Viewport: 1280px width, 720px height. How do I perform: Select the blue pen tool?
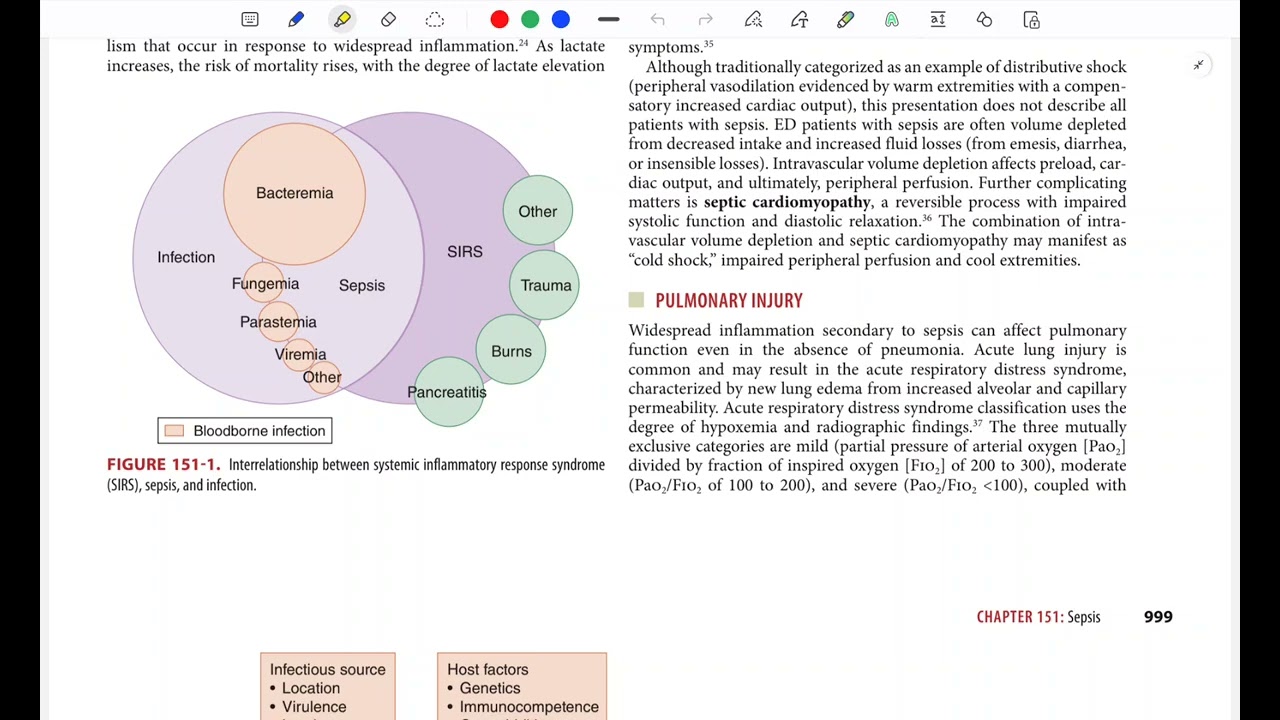tap(296, 20)
